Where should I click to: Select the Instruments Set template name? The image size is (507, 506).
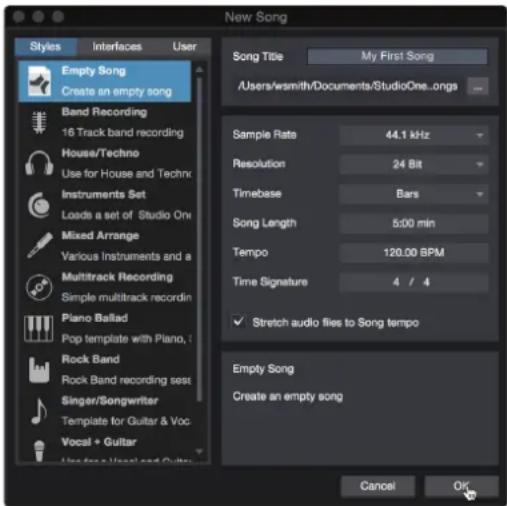click(x=104, y=195)
